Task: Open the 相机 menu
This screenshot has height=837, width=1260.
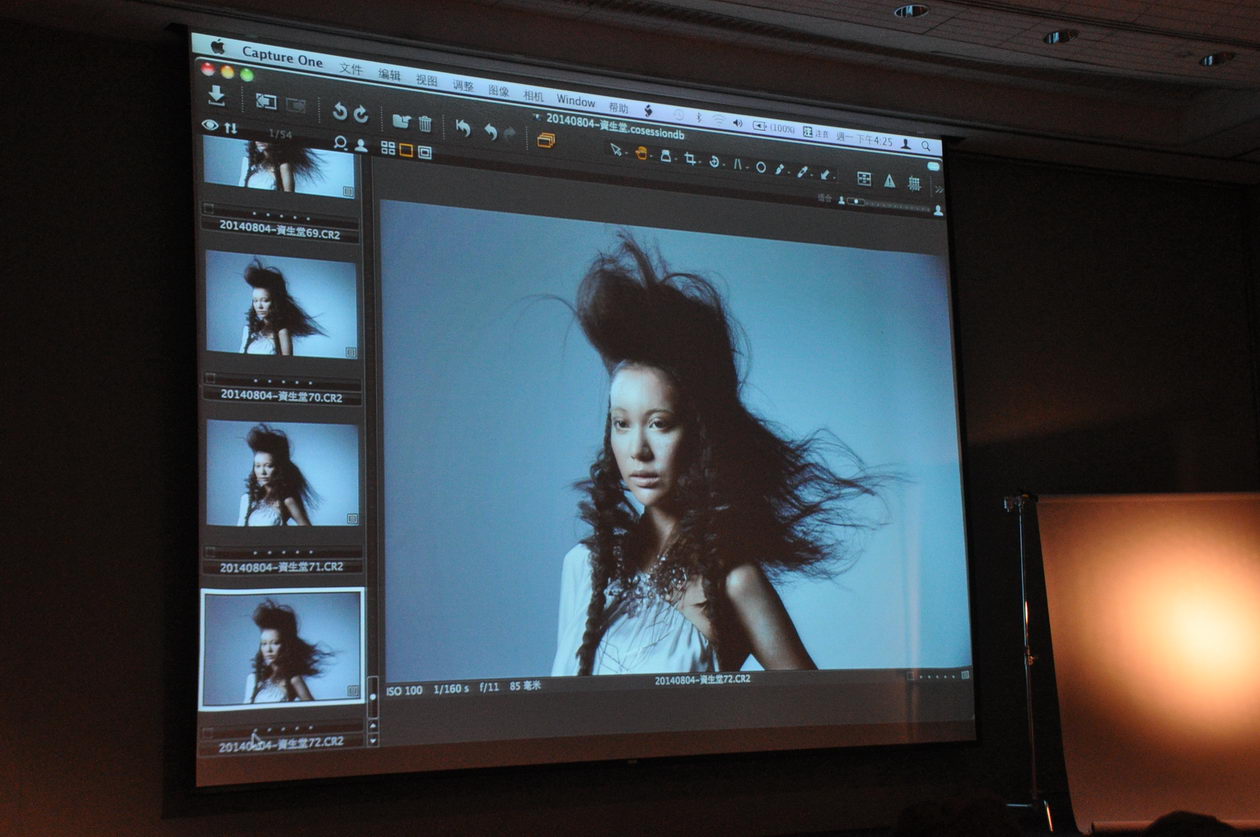Action: point(534,95)
